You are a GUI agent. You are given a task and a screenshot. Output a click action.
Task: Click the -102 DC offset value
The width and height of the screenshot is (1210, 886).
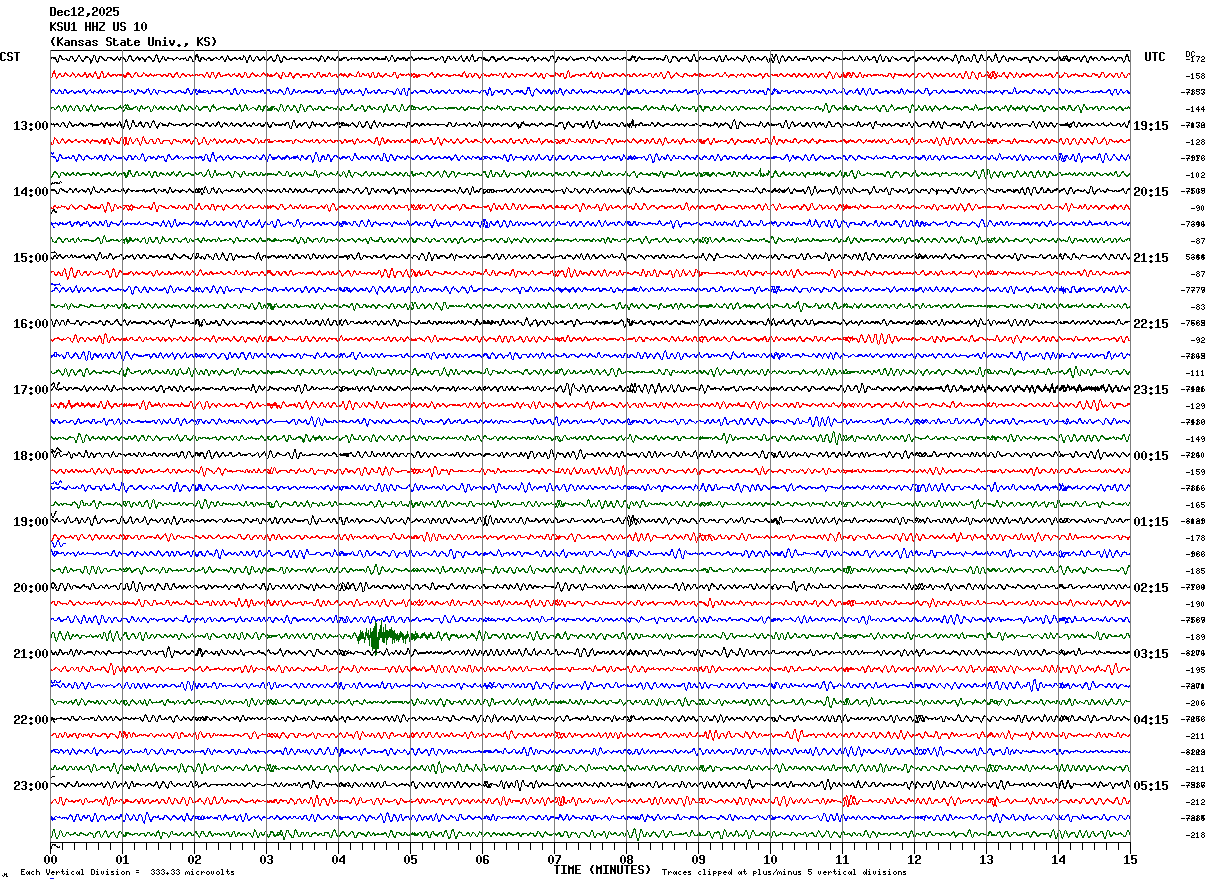(x=1195, y=175)
